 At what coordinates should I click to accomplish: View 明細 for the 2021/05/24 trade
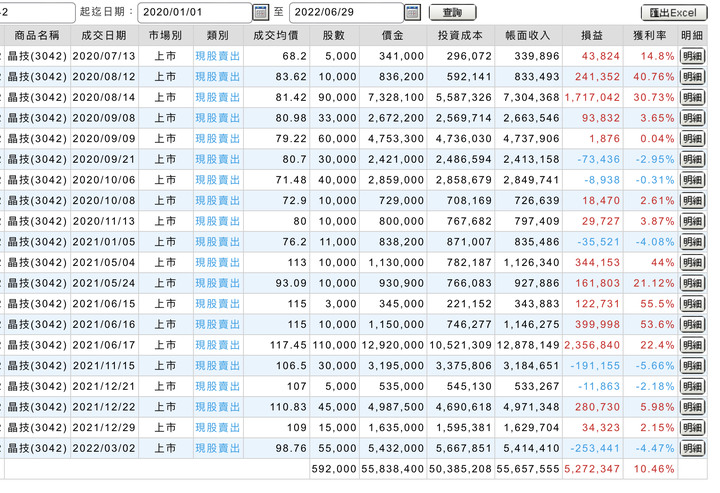pyautogui.click(x=692, y=283)
